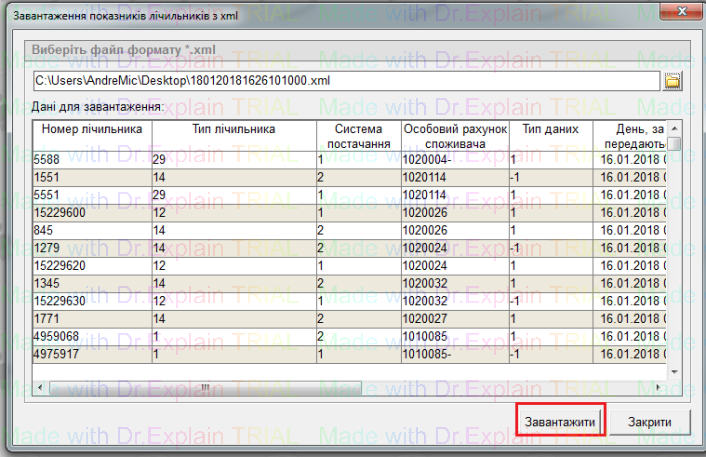Click the folder browse icon beside file path
706x457 pixels.
point(673,81)
